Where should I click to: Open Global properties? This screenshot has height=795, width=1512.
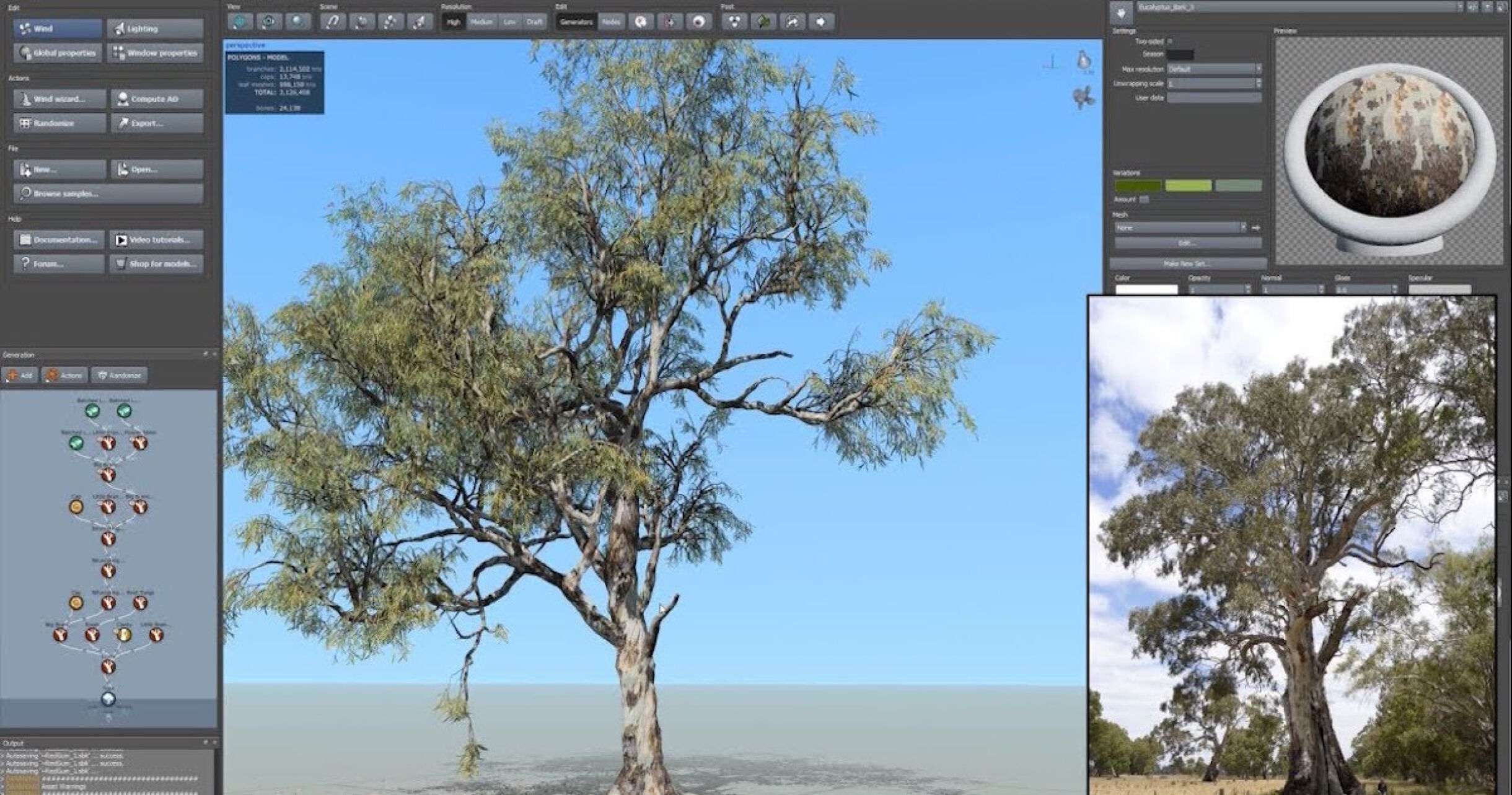click(58, 53)
